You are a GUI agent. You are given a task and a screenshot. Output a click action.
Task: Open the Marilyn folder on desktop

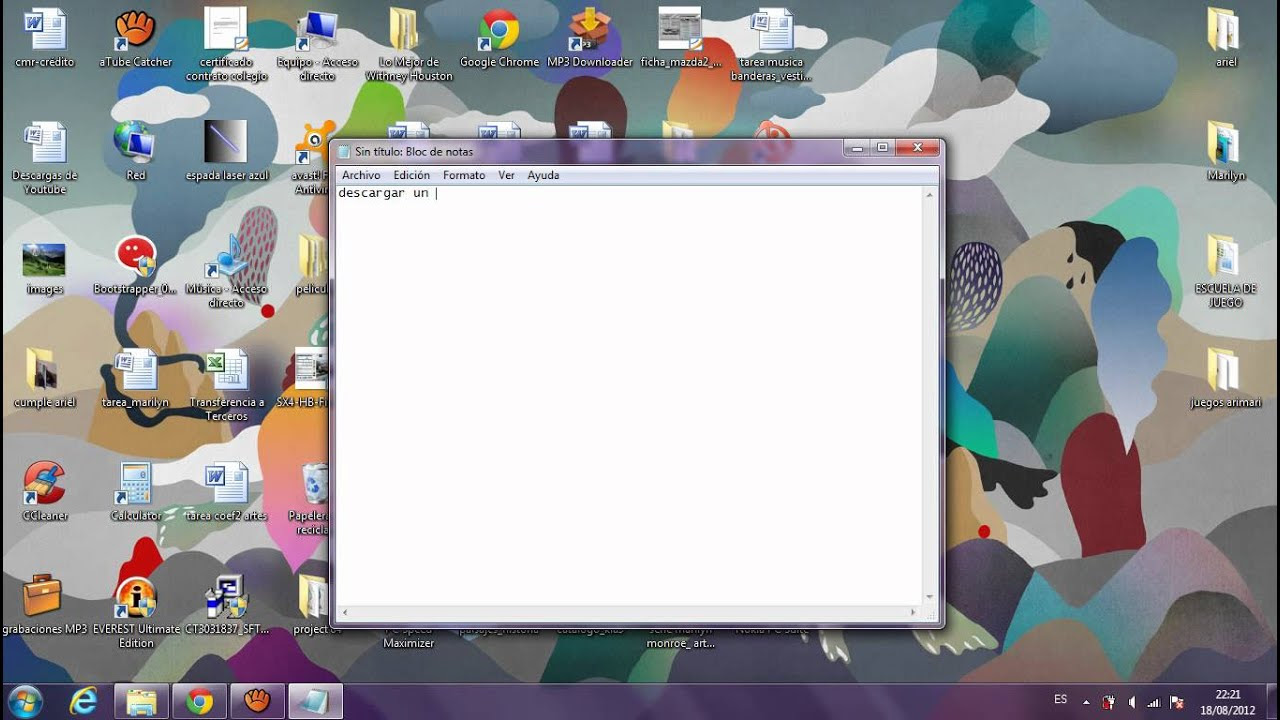pos(1226,143)
